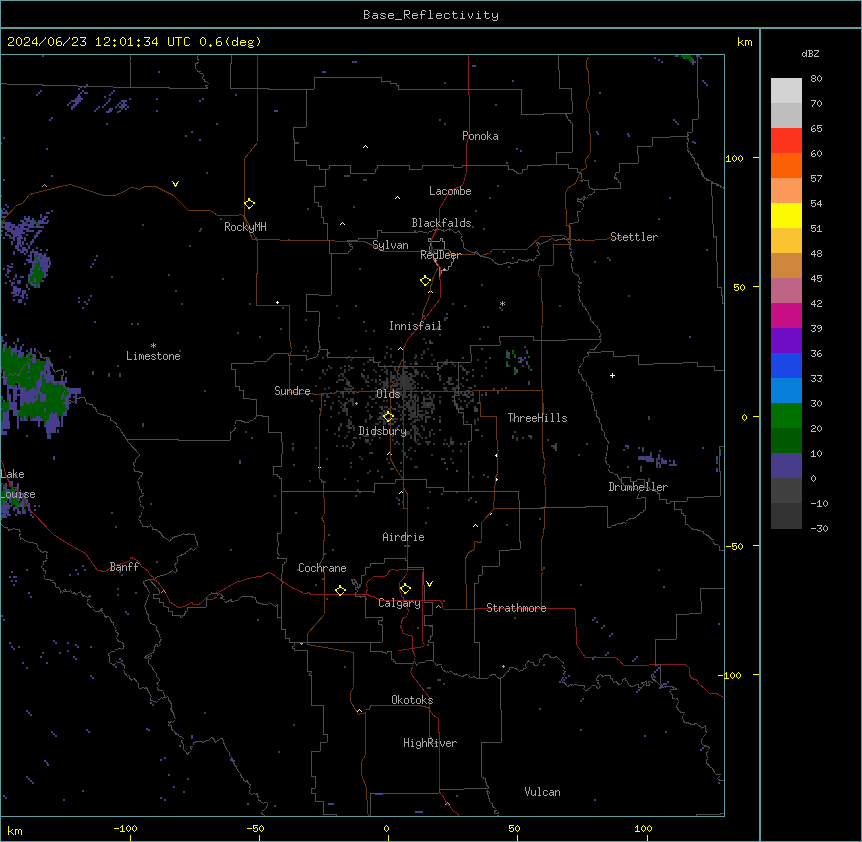Image resolution: width=862 pixels, height=842 pixels.
Task: Select the blue 36 dBZ legend swatch
Action: [x=786, y=365]
